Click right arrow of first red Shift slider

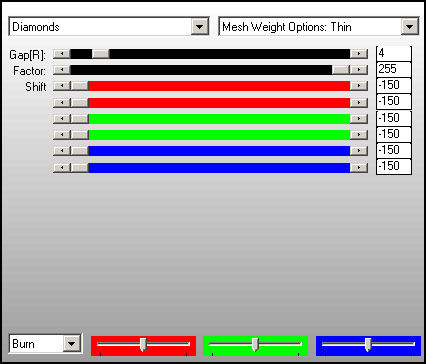[359, 86]
